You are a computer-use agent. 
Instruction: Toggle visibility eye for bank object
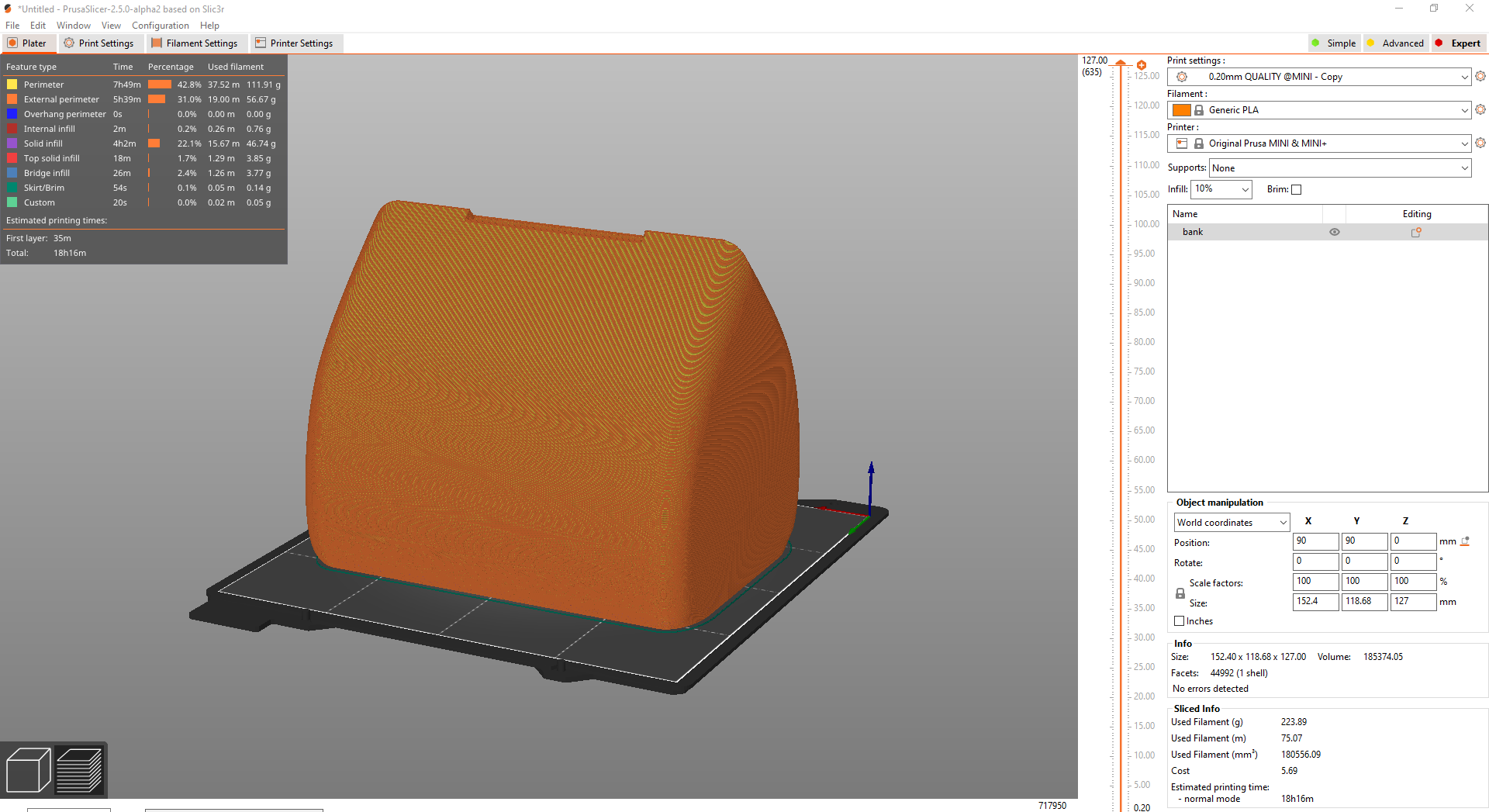pos(1335,232)
